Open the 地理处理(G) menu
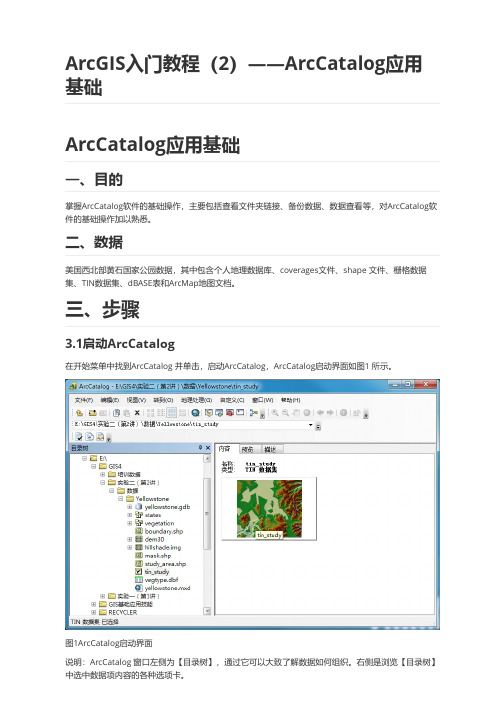Image resolution: width=504 pixels, height=713 pixels. tap(197, 400)
